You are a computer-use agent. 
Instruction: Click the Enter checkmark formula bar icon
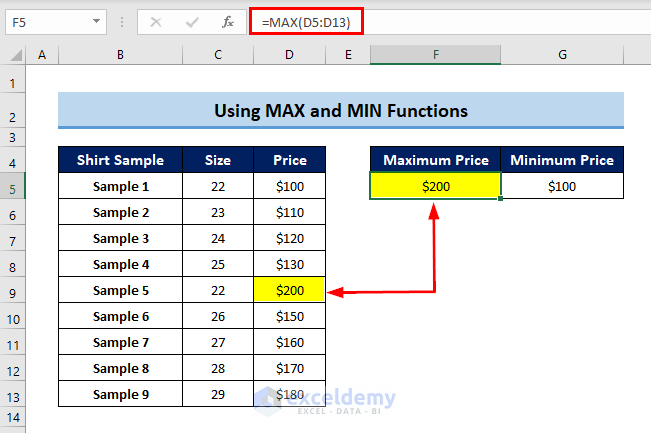tap(192, 21)
